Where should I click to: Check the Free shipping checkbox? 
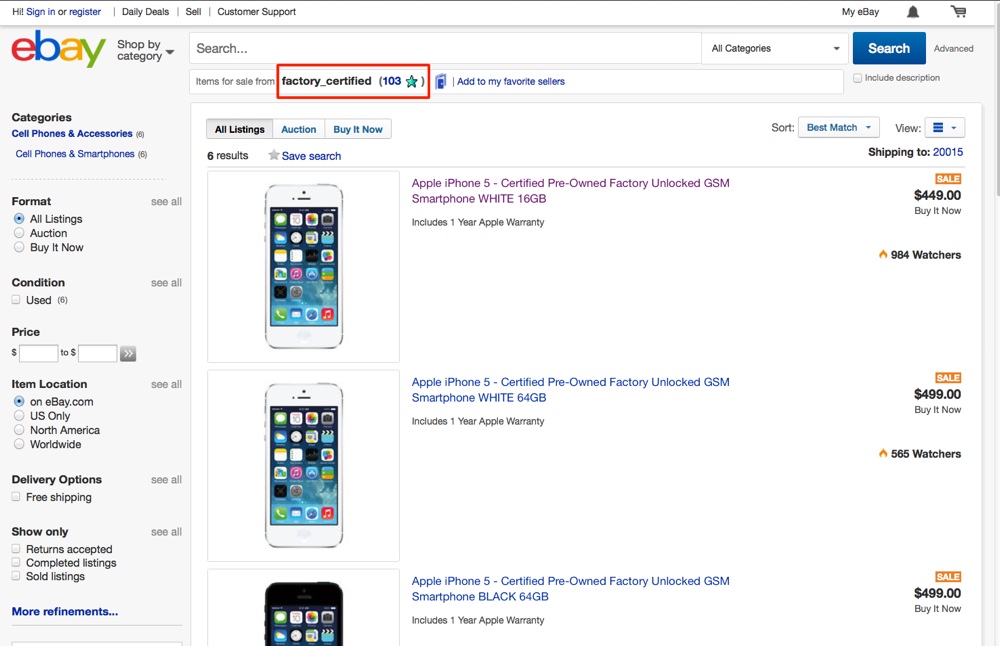pos(16,497)
